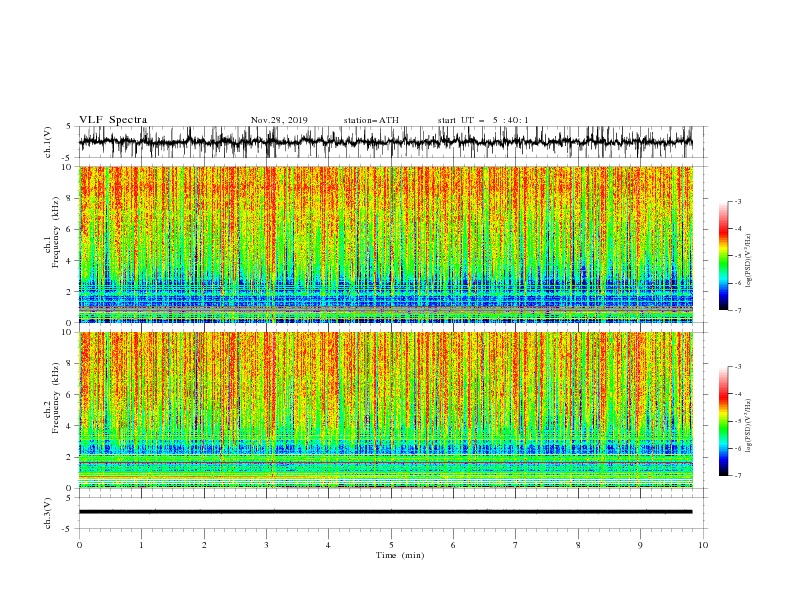Click the time axis tick label "1"
This screenshot has width=792, height=612.
[x=141, y=545]
